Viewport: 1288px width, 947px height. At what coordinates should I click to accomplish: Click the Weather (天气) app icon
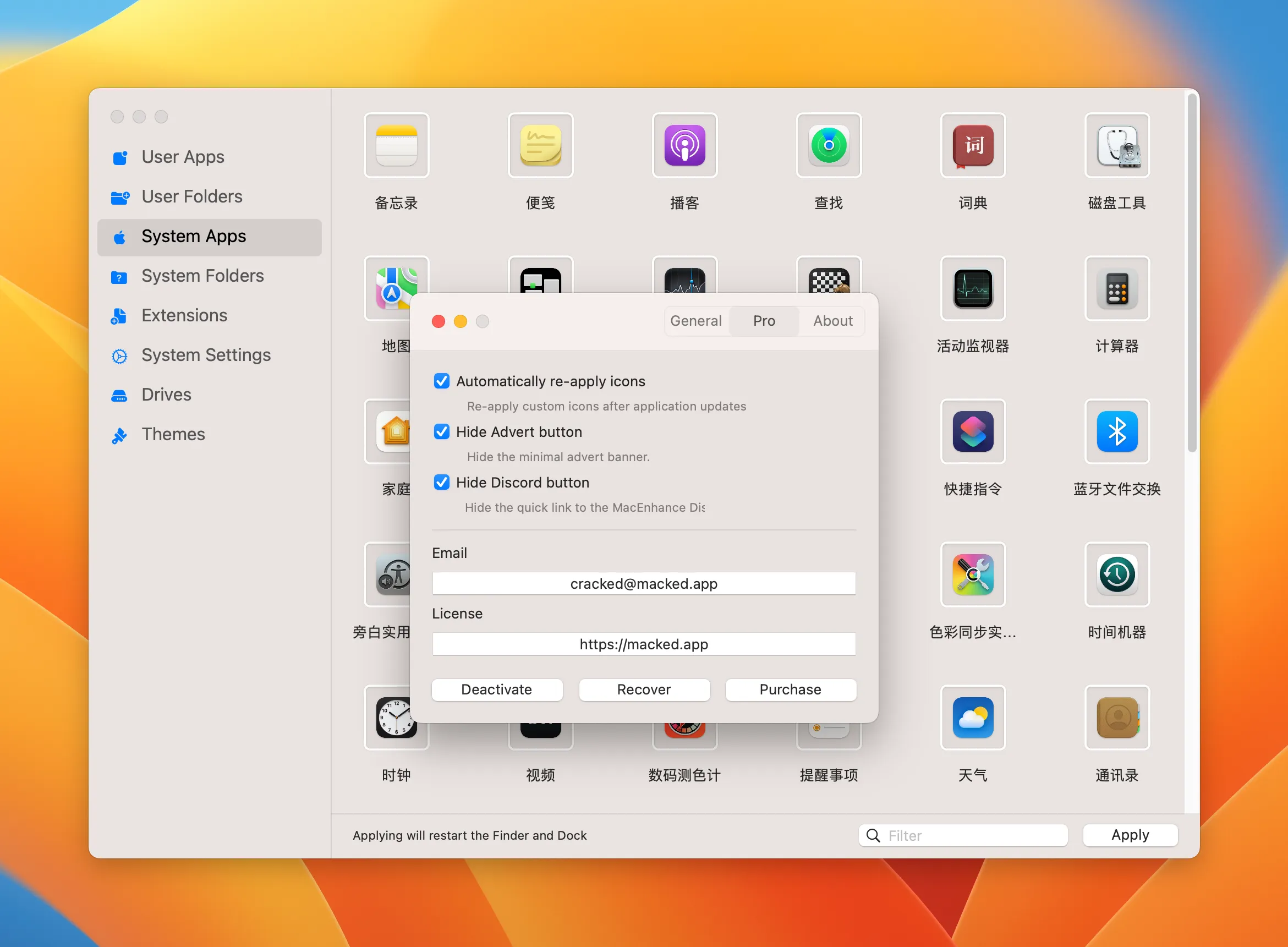coord(972,718)
